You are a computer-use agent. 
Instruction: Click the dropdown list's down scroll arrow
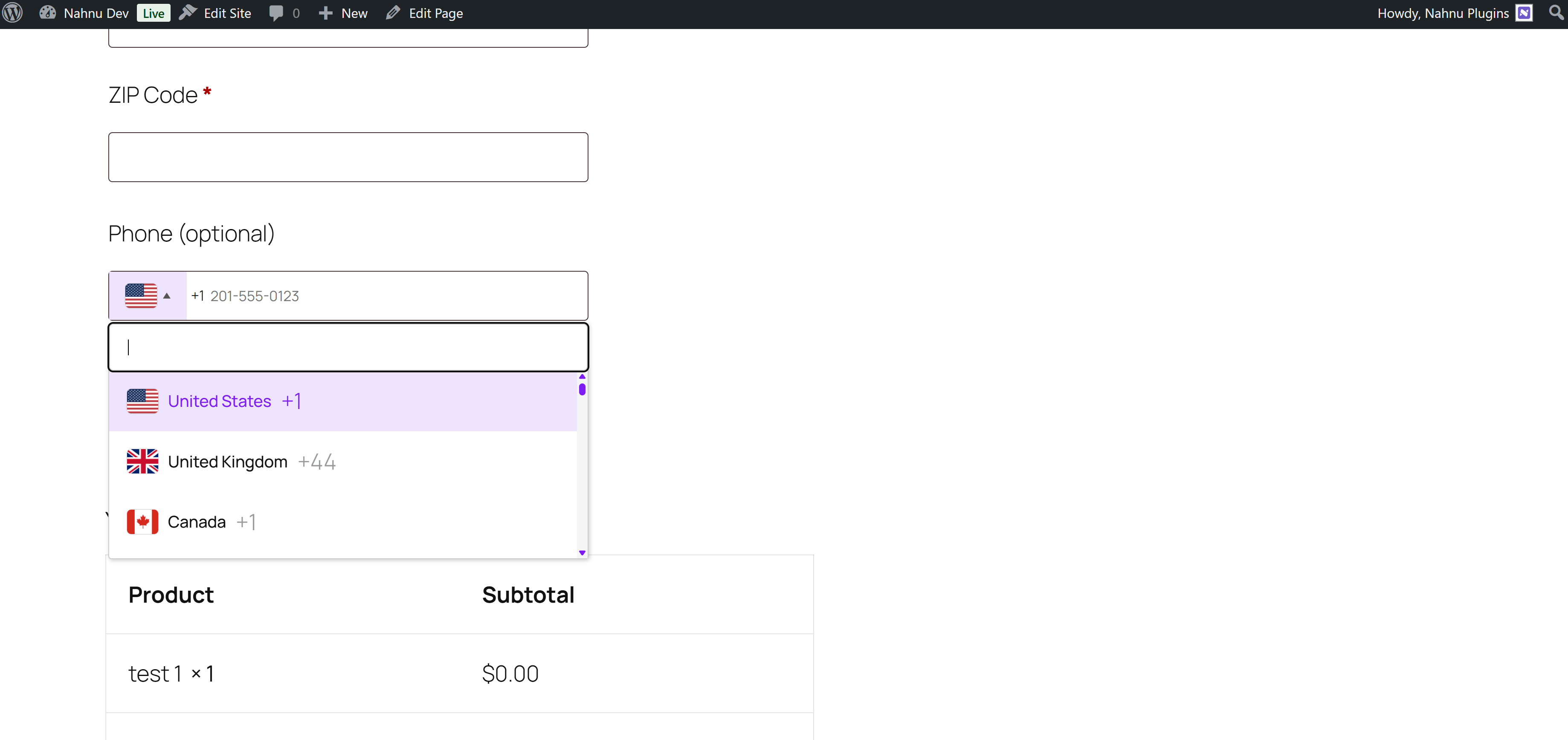pyautogui.click(x=582, y=552)
